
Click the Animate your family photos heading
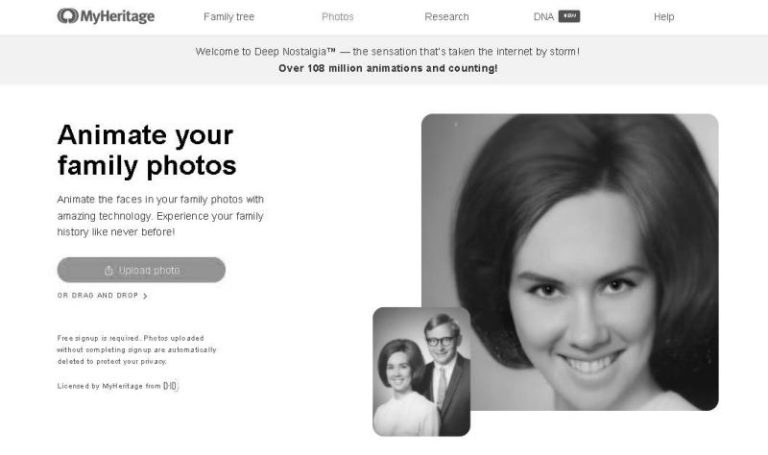click(x=146, y=150)
